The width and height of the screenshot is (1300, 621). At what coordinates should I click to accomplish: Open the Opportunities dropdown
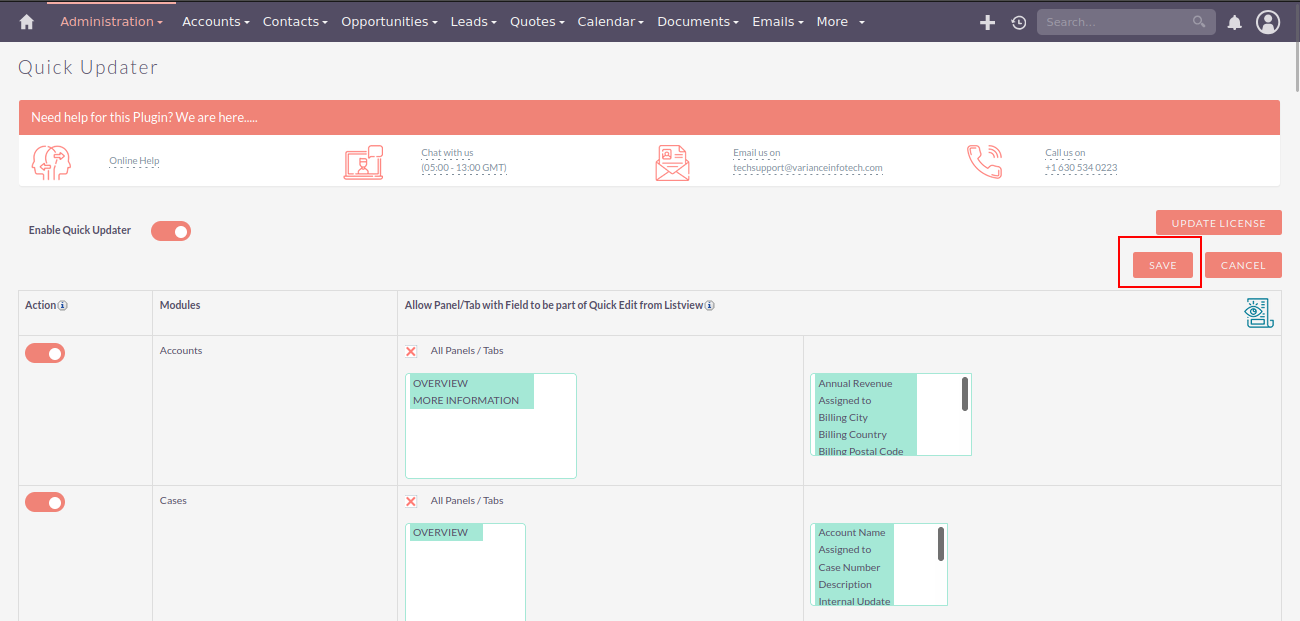389,21
